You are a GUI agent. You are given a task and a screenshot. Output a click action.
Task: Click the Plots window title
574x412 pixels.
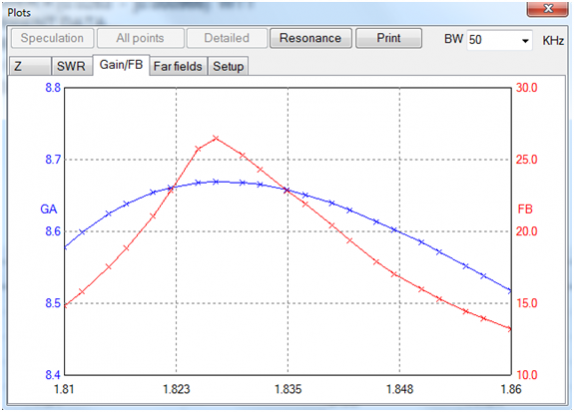(x=19, y=13)
